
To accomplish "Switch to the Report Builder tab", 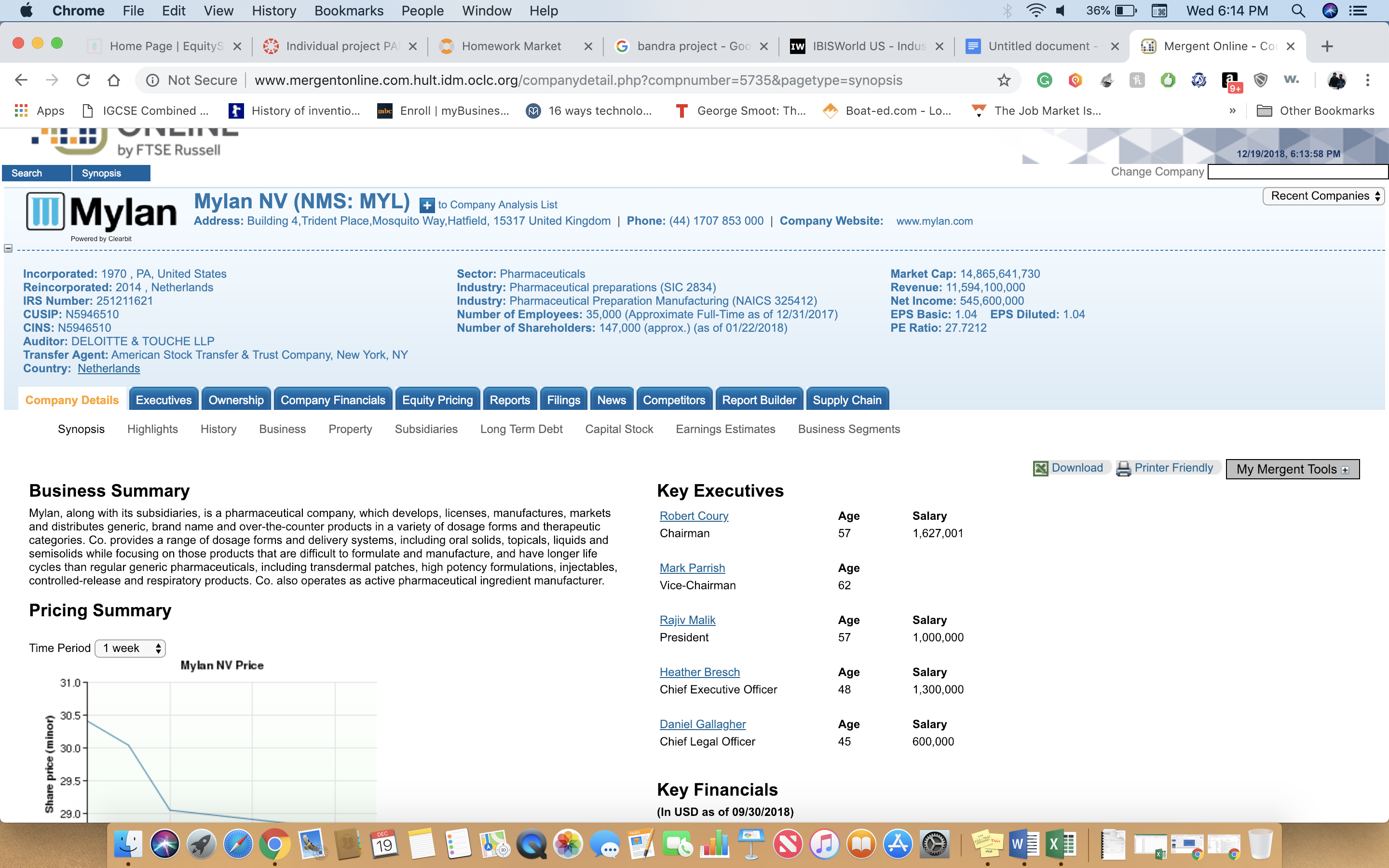I will point(759,400).
